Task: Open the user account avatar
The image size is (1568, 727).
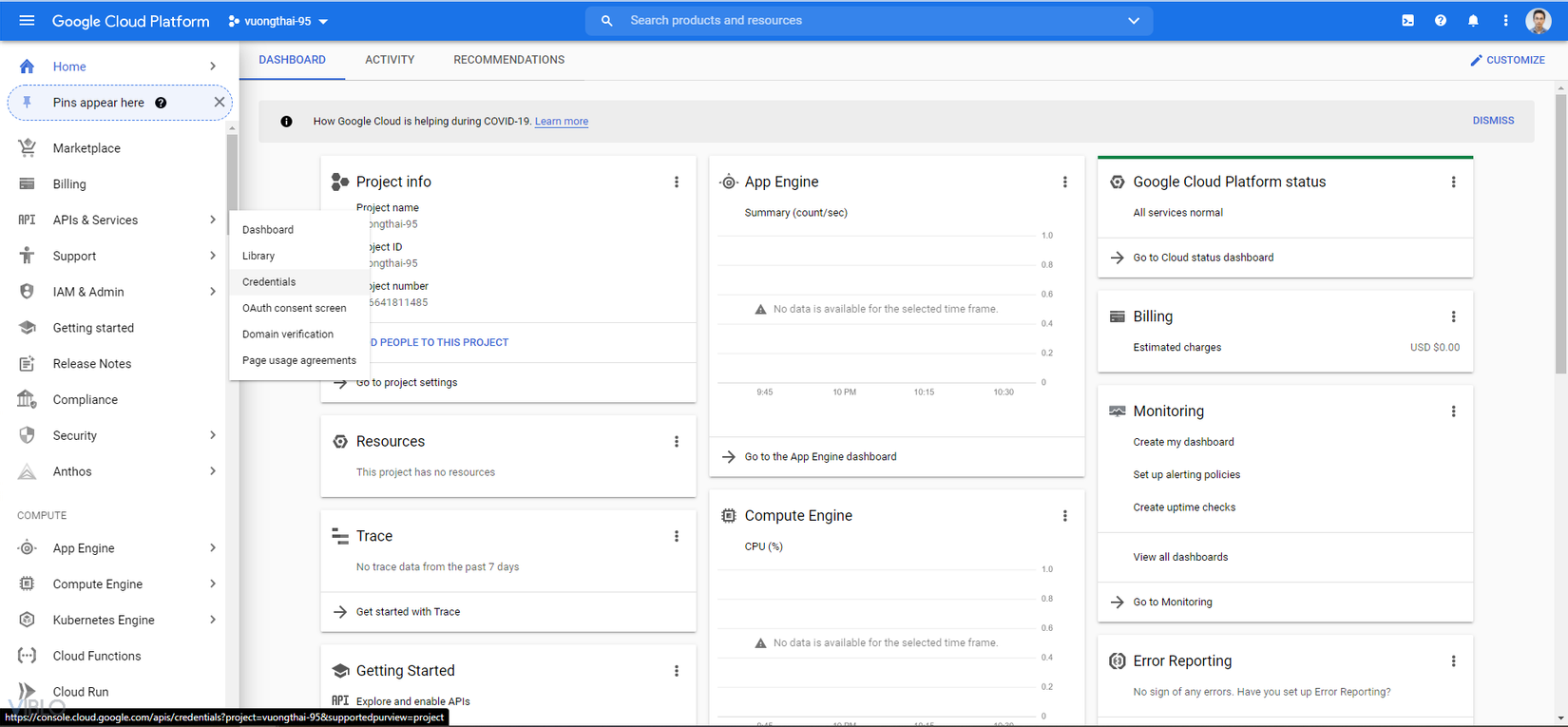Action: (x=1538, y=20)
